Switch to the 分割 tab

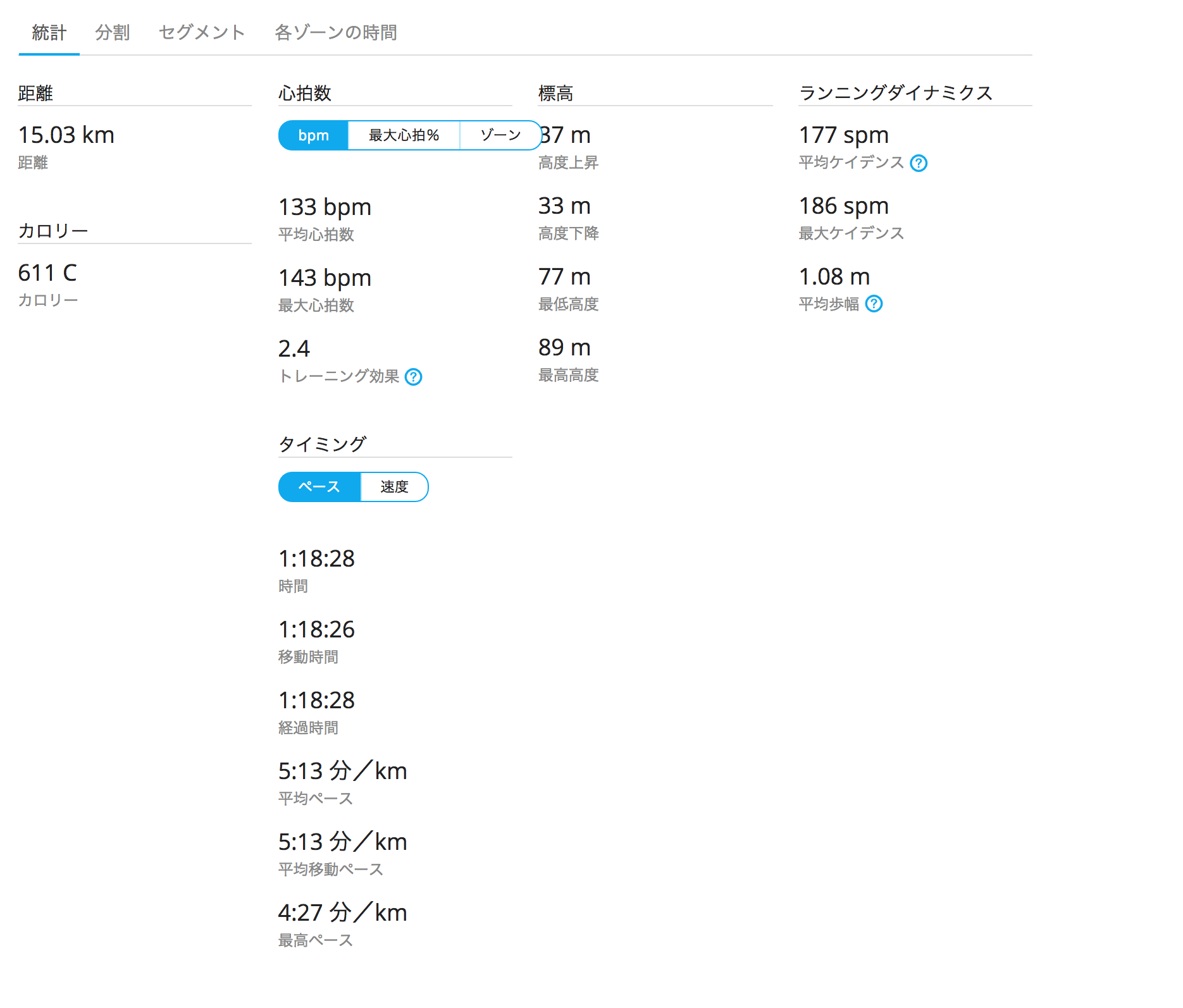point(113,32)
